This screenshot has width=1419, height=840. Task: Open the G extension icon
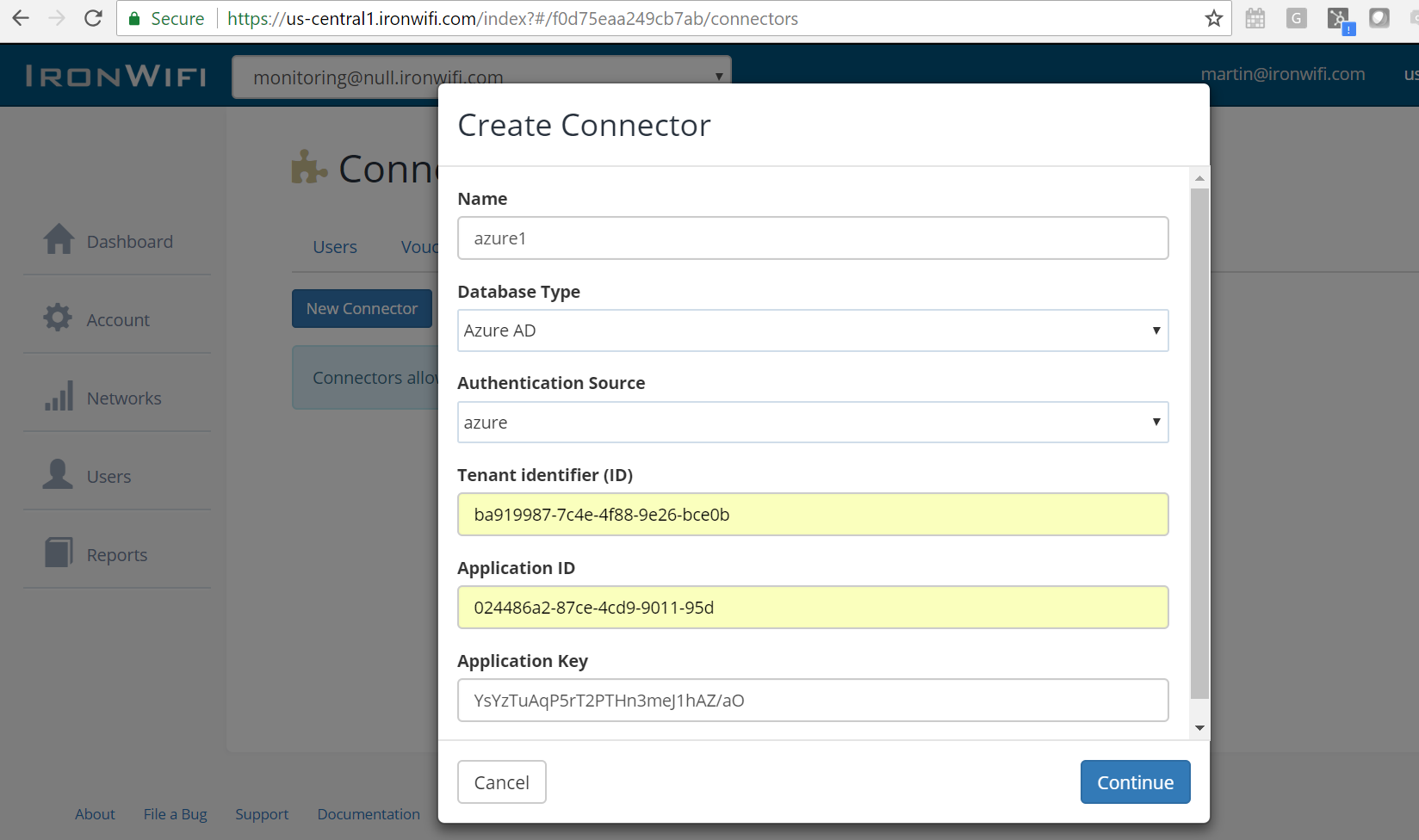pyautogui.click(x=1296, y=18)
